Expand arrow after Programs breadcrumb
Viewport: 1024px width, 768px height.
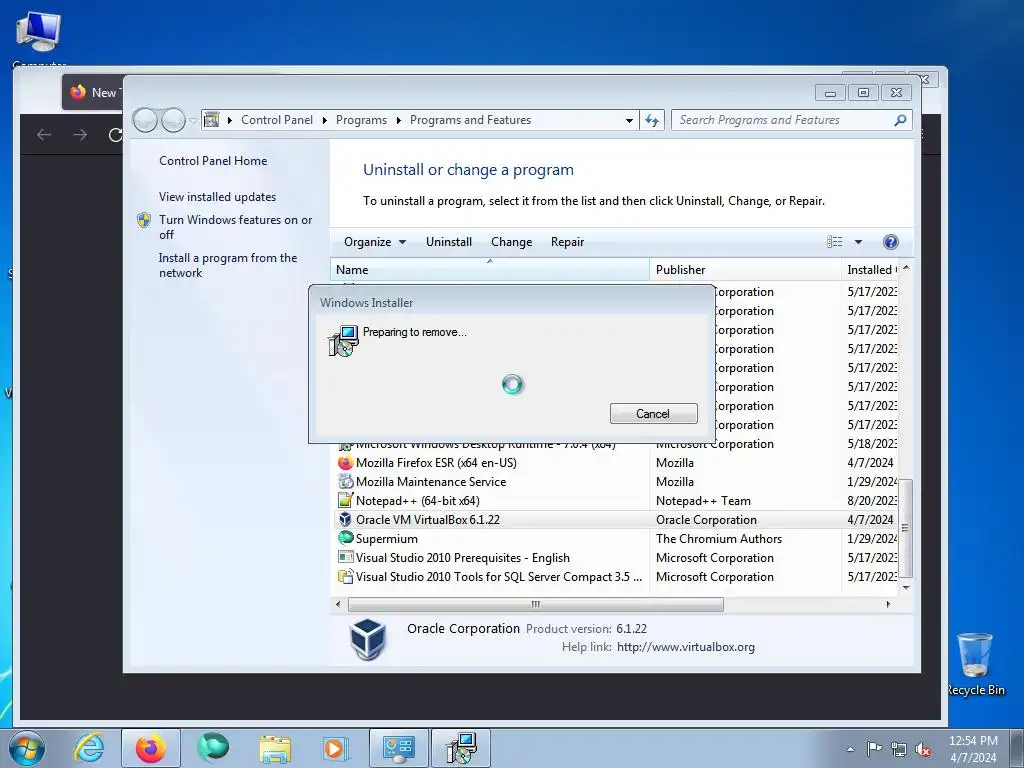click(398, 120)
